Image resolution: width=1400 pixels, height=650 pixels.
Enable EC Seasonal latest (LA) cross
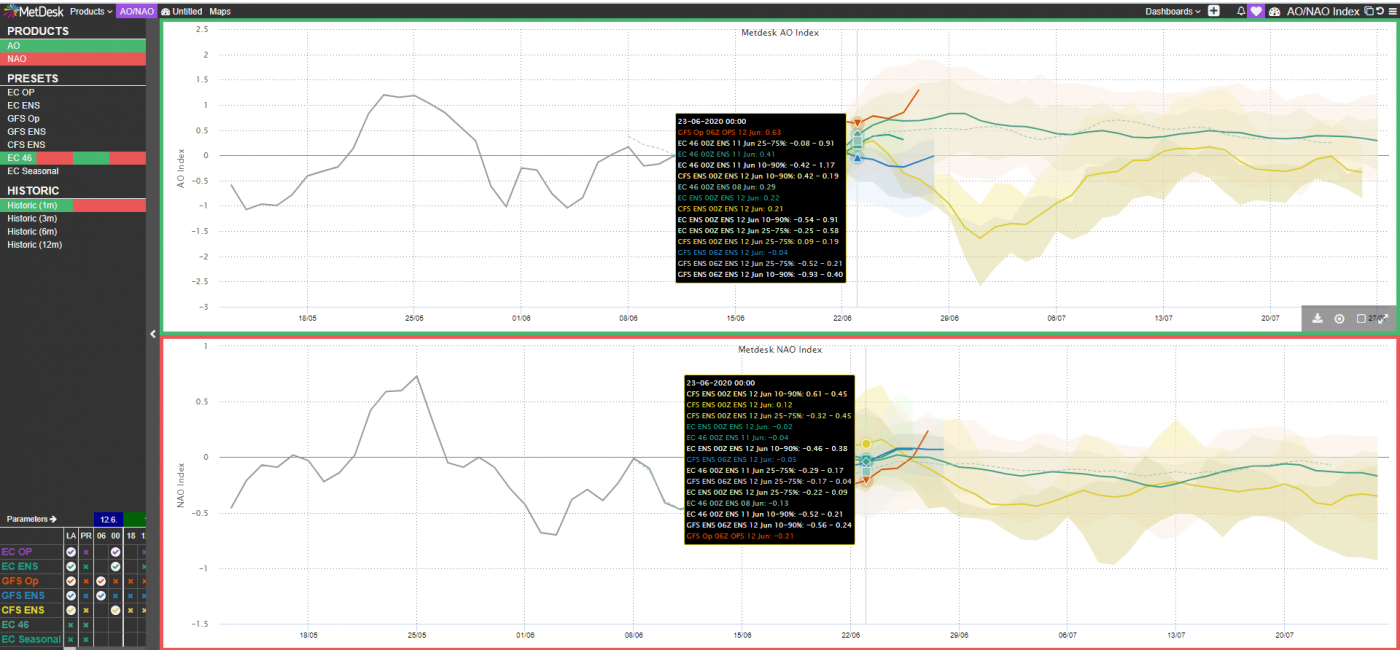(x=71, y=639)
